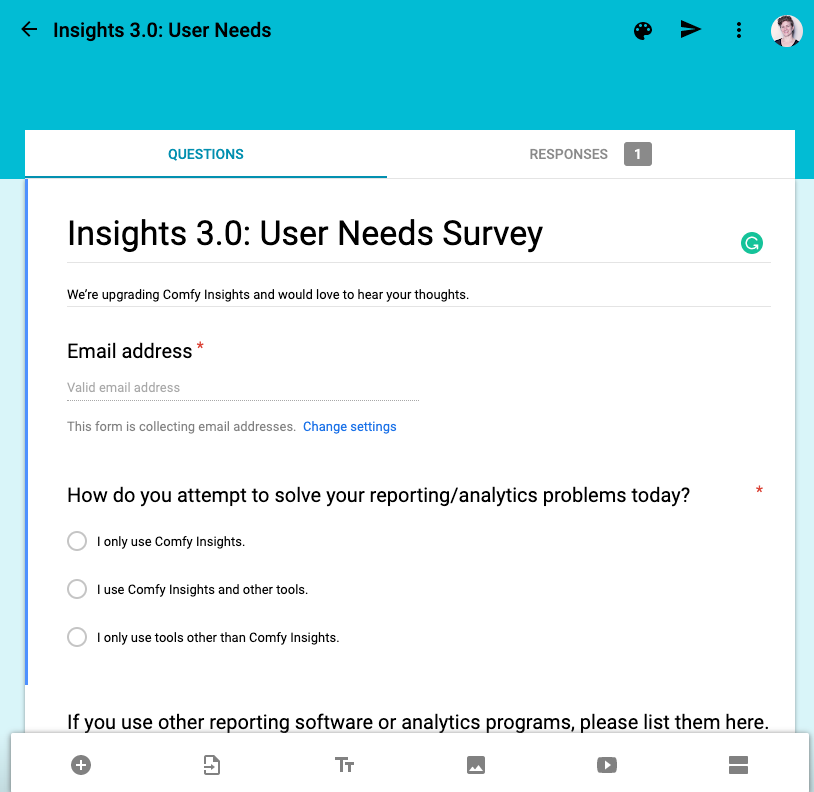This screenshot has width=814, height=792.
Task: Insert an image into the form
Action: [x=476, y=765]
